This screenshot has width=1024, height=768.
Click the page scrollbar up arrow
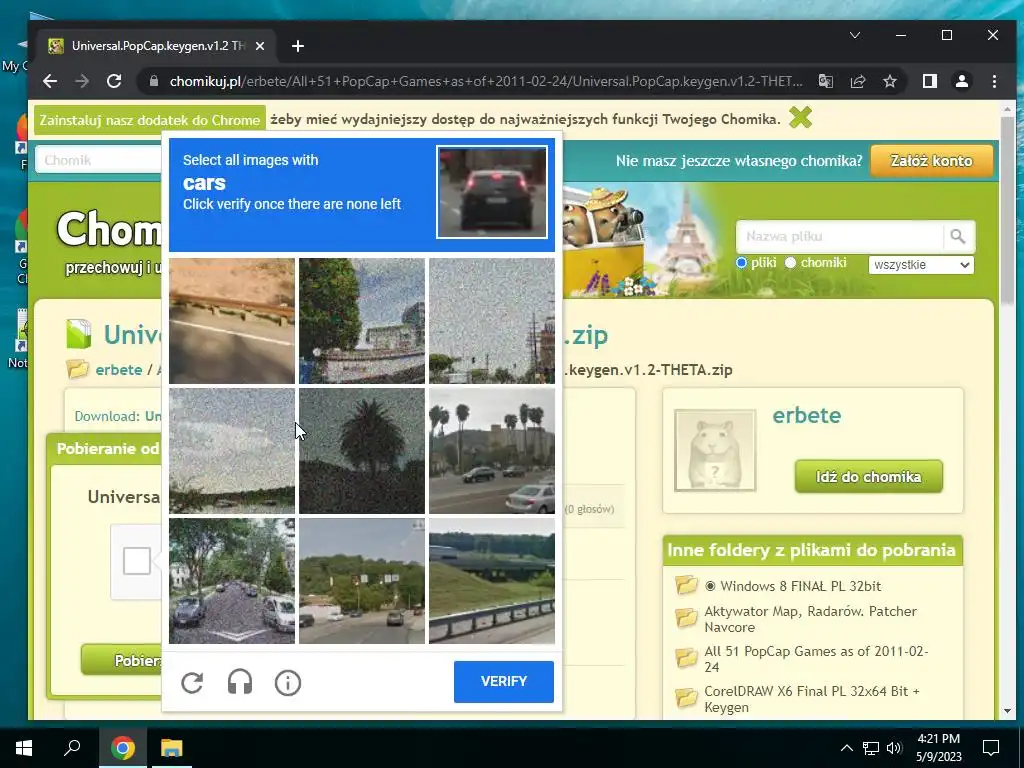[x=1007, y=110]
